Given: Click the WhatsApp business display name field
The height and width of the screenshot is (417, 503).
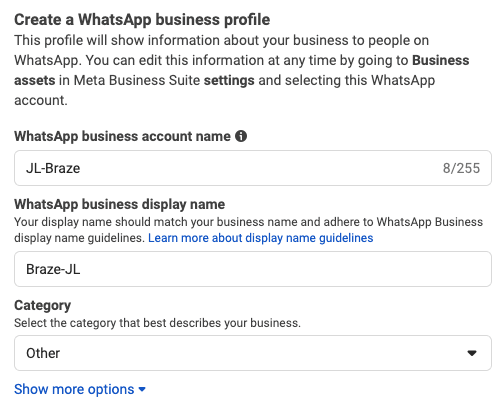Looking at the screenshot, I should click(253, 269).
